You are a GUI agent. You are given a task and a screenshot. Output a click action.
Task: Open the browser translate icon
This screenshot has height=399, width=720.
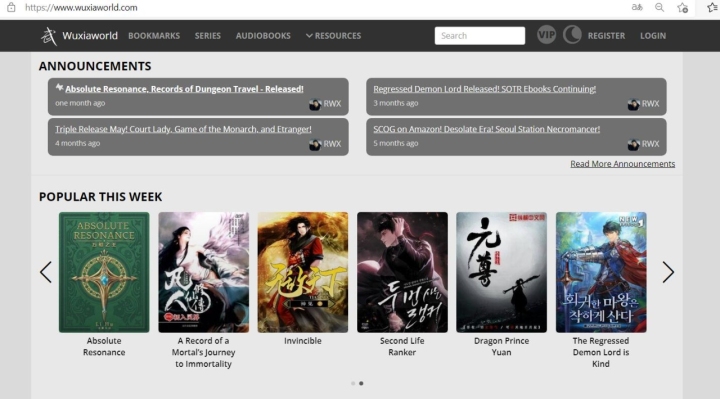click(x=637, y=7)
